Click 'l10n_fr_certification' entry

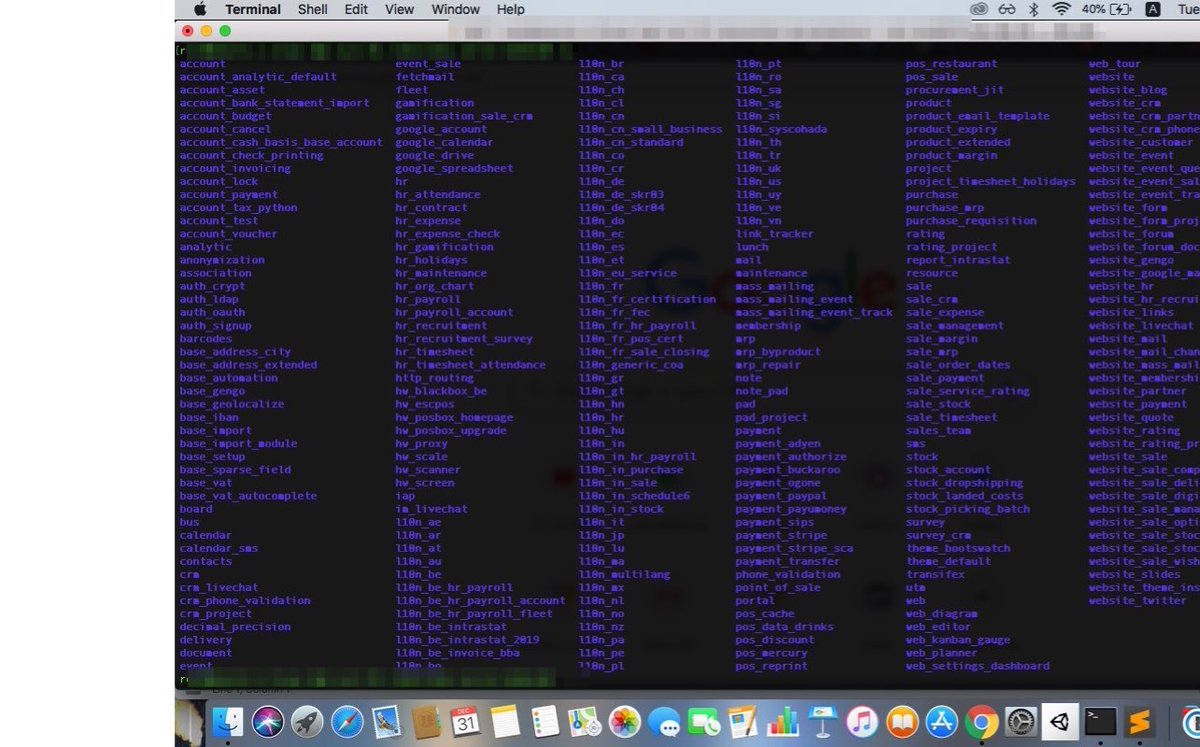[x=648, y=299]
